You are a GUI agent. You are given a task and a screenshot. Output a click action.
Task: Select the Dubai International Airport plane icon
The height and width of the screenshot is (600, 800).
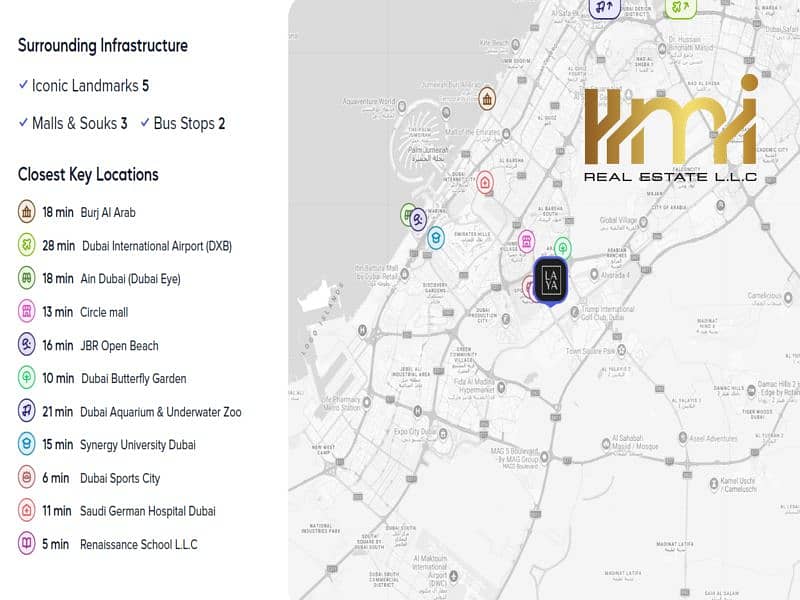27,245
